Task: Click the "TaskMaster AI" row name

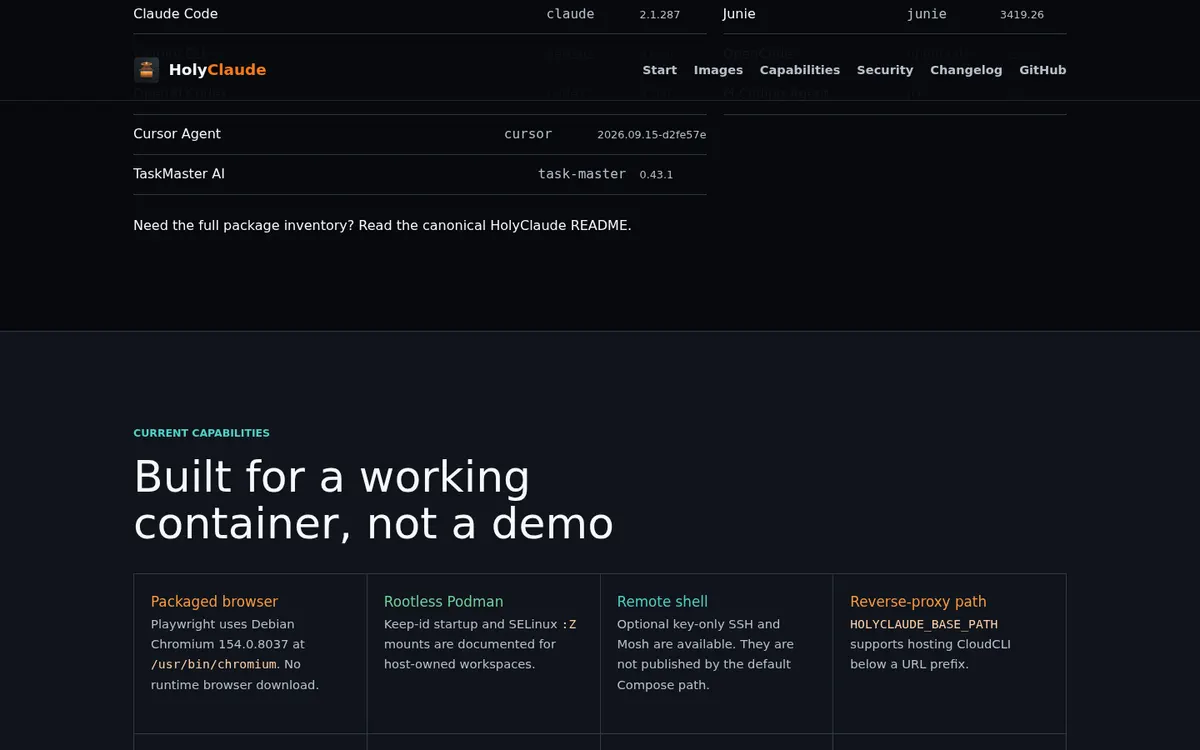Action: click(179, 174)
